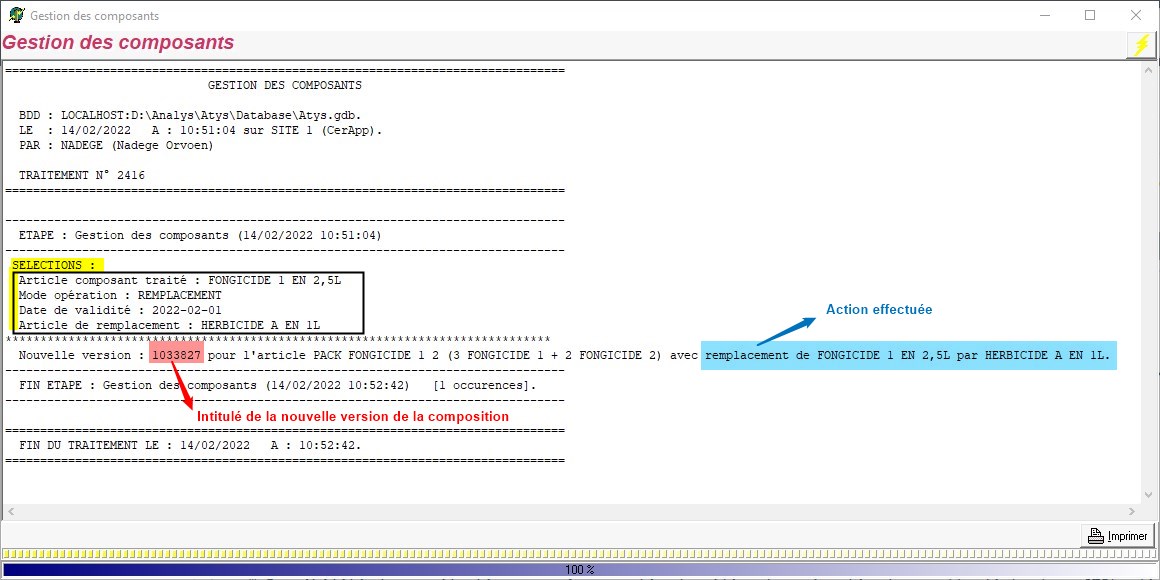Click the Imprimer print button

click(x=1117, y=536)
